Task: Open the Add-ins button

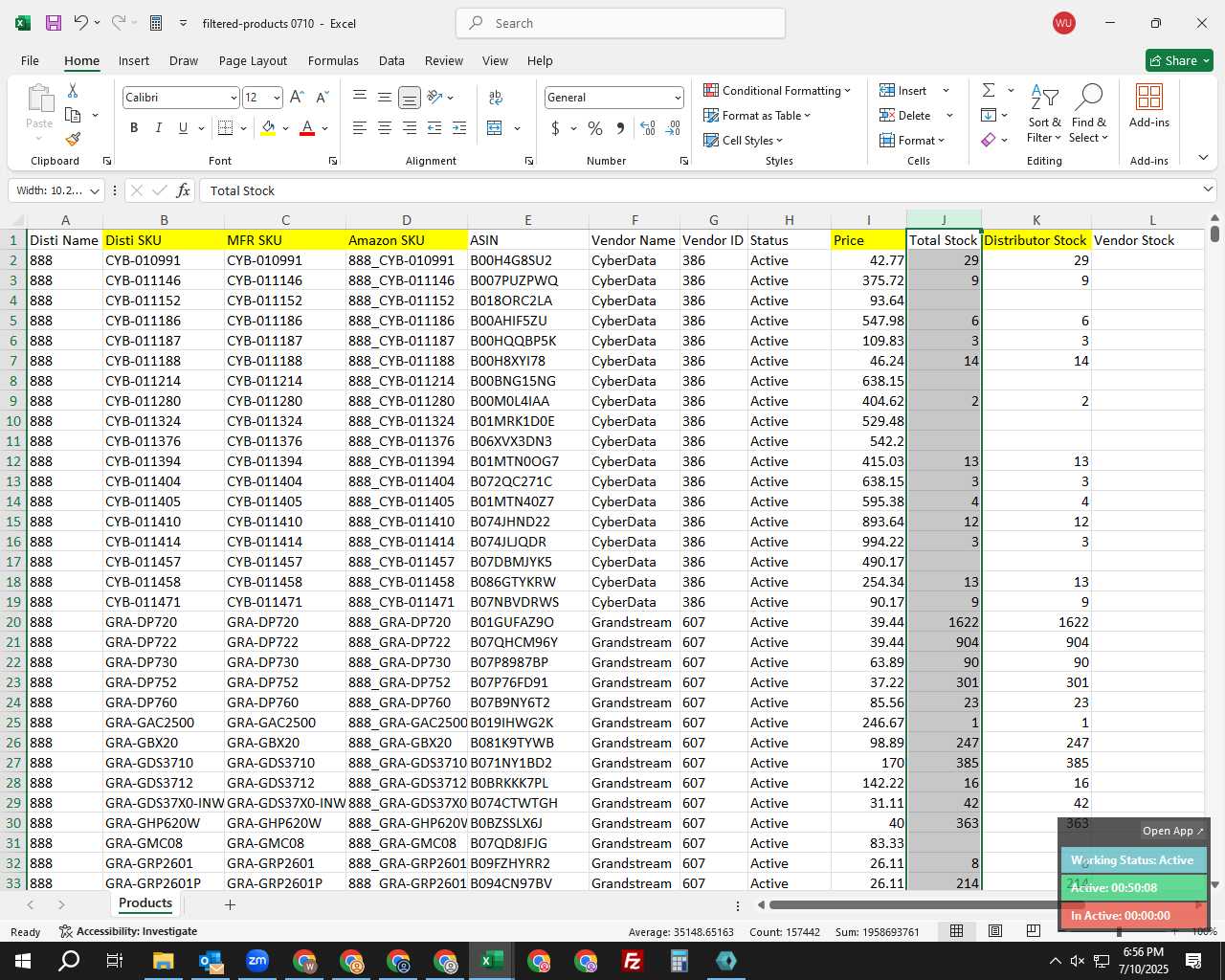Action: coord(1148,105)
